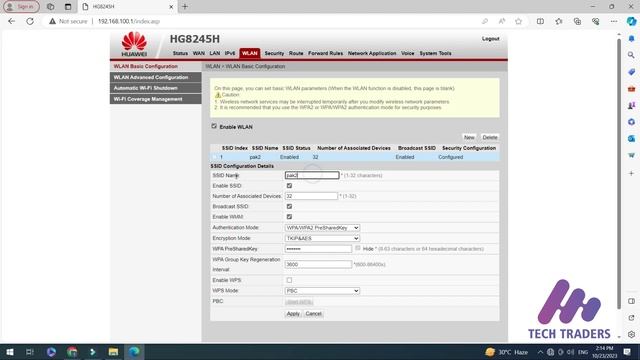Open the Voice tab
Screen dimensions: 640x360
(x=407, y=53)
